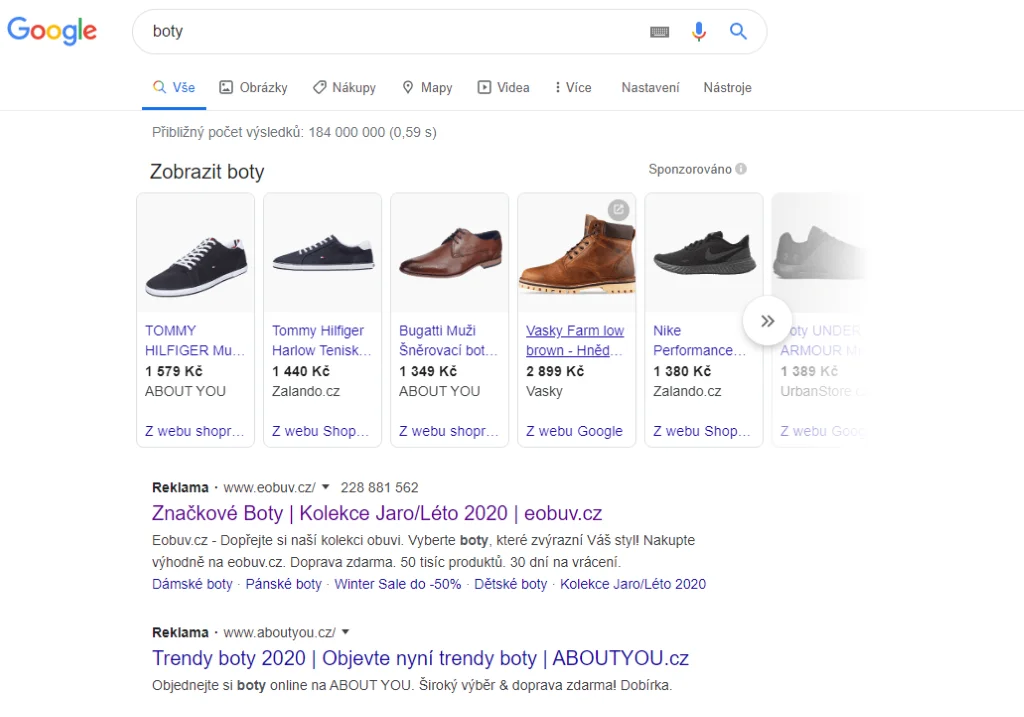
Task: Select the Vše tab
Action: 174,88
